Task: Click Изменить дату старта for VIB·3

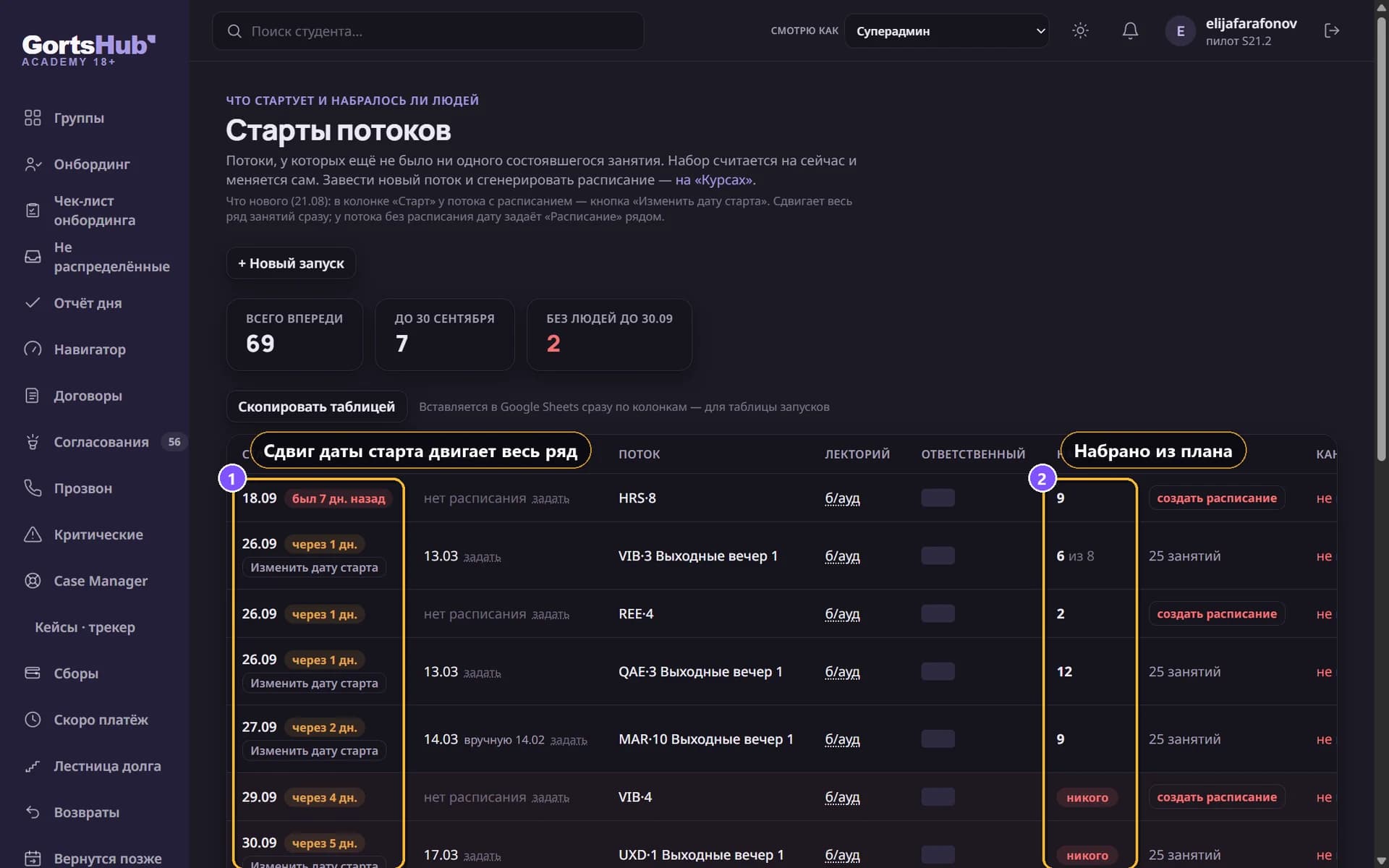Action: 314,568
